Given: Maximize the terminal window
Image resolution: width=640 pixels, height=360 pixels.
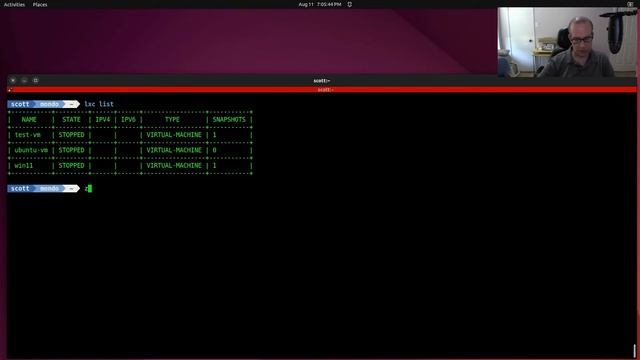Looking at the screenshot, I should click(x=36, y=80).
